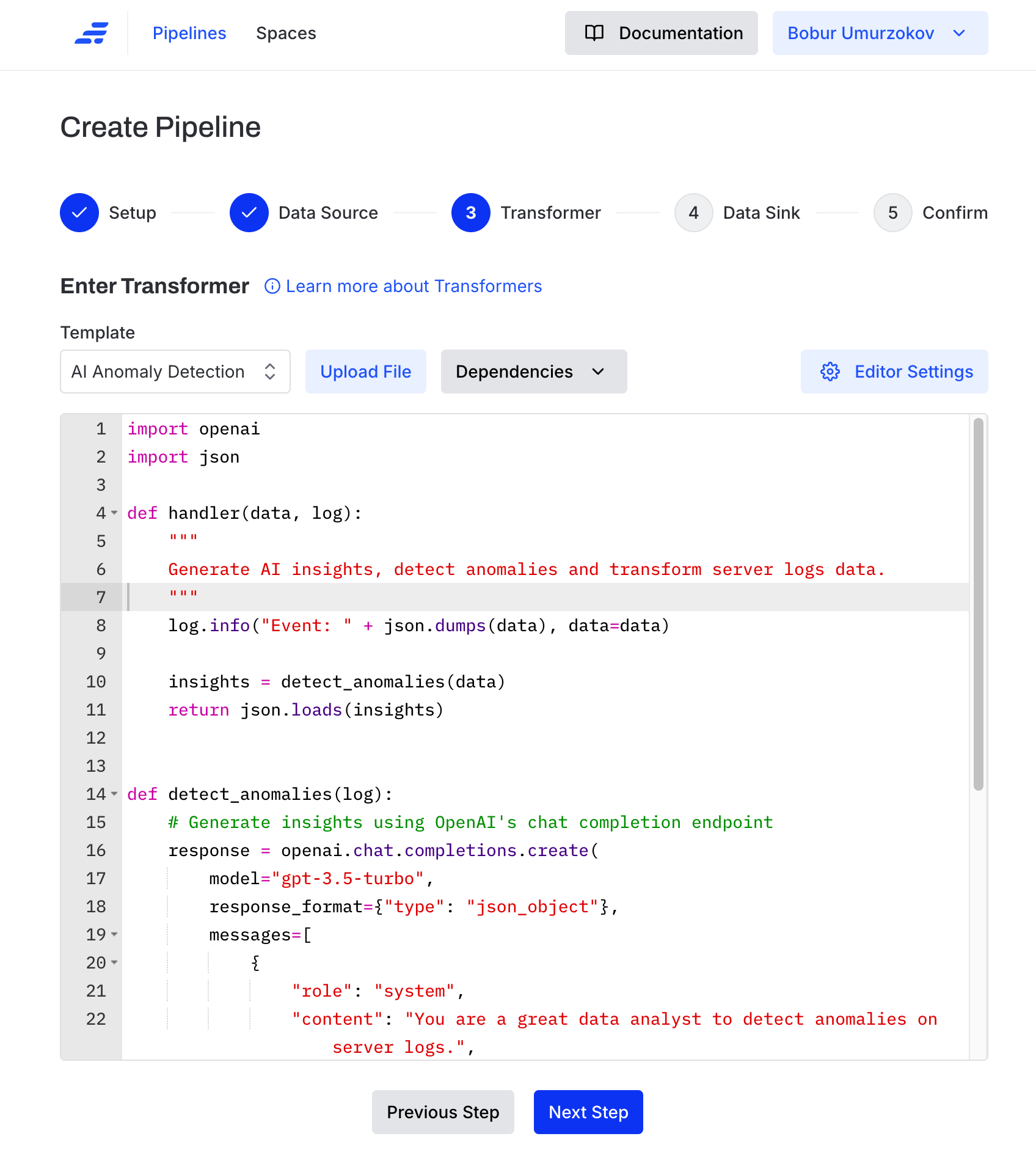The width and height of the screenshot is (1036, 1161).
Task: Click the docstring line about AI insights
Action: (526, 570)
